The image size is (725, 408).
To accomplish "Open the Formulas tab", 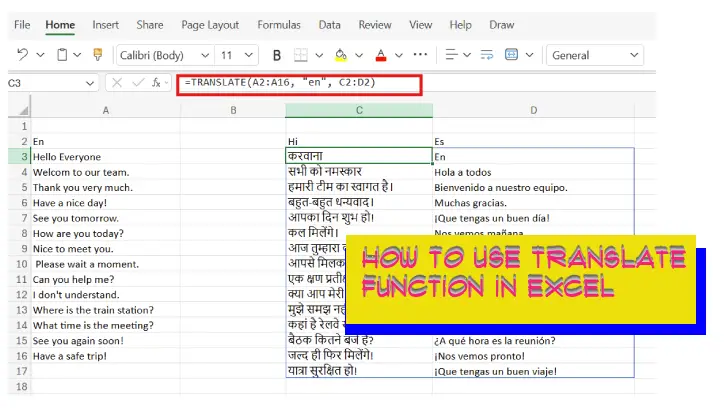I will pos(279,25).
